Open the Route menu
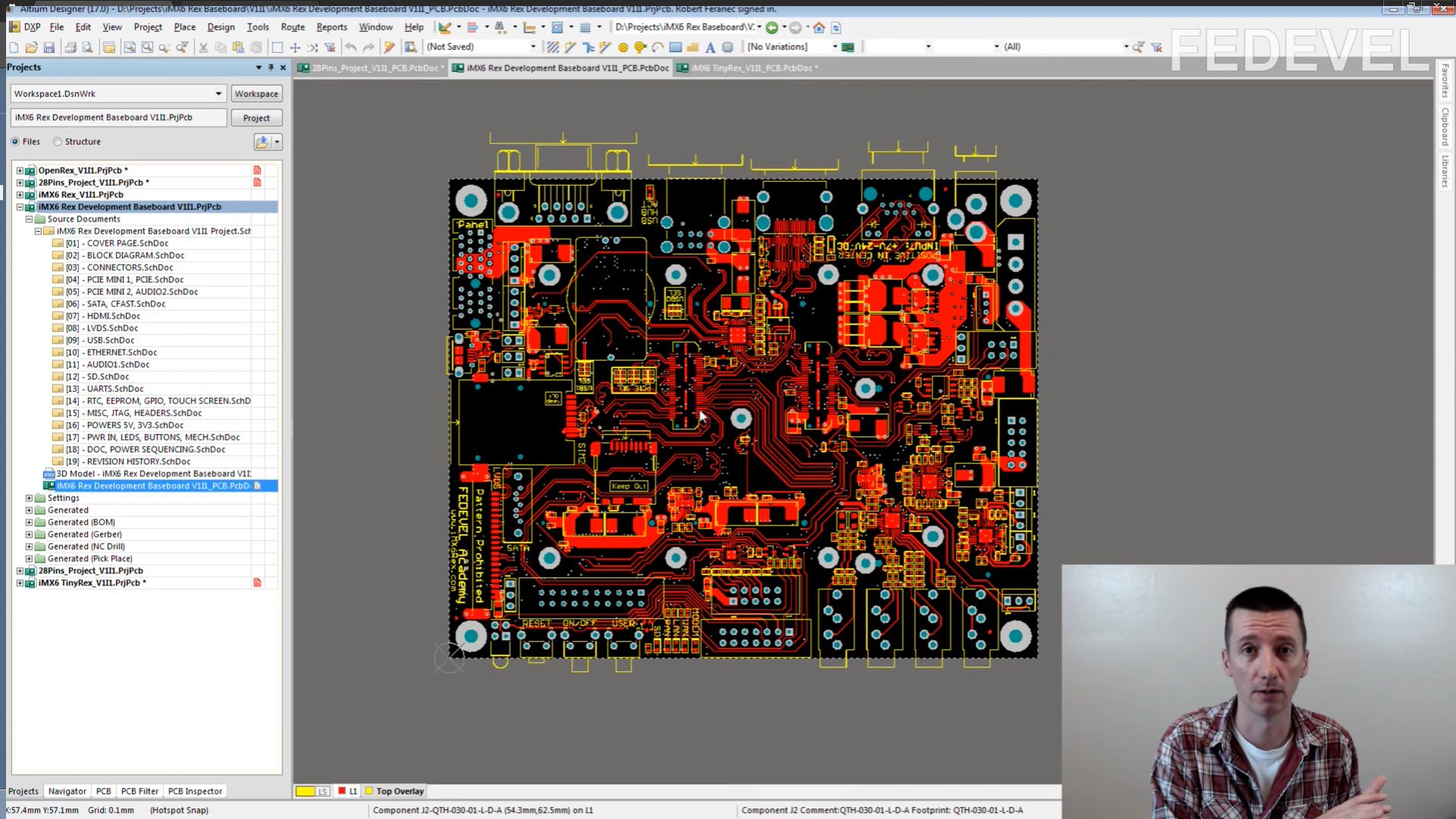 coord(292,27)
